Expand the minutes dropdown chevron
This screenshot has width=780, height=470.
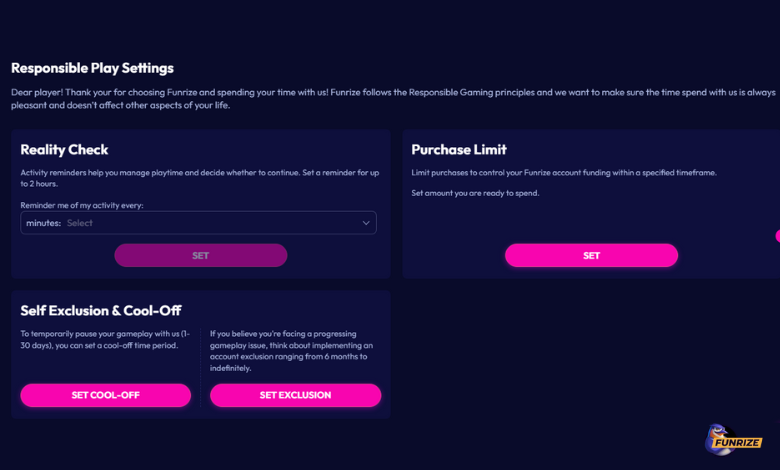(x=366, y=223)
